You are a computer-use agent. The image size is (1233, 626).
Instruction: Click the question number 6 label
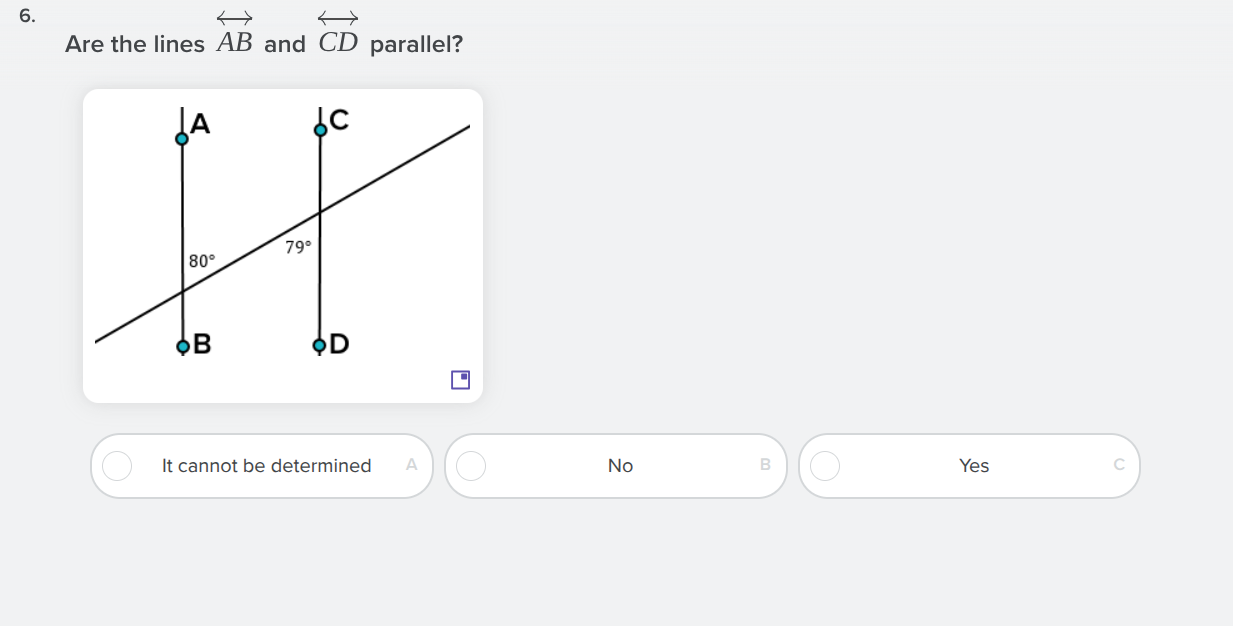click(27, 15)
